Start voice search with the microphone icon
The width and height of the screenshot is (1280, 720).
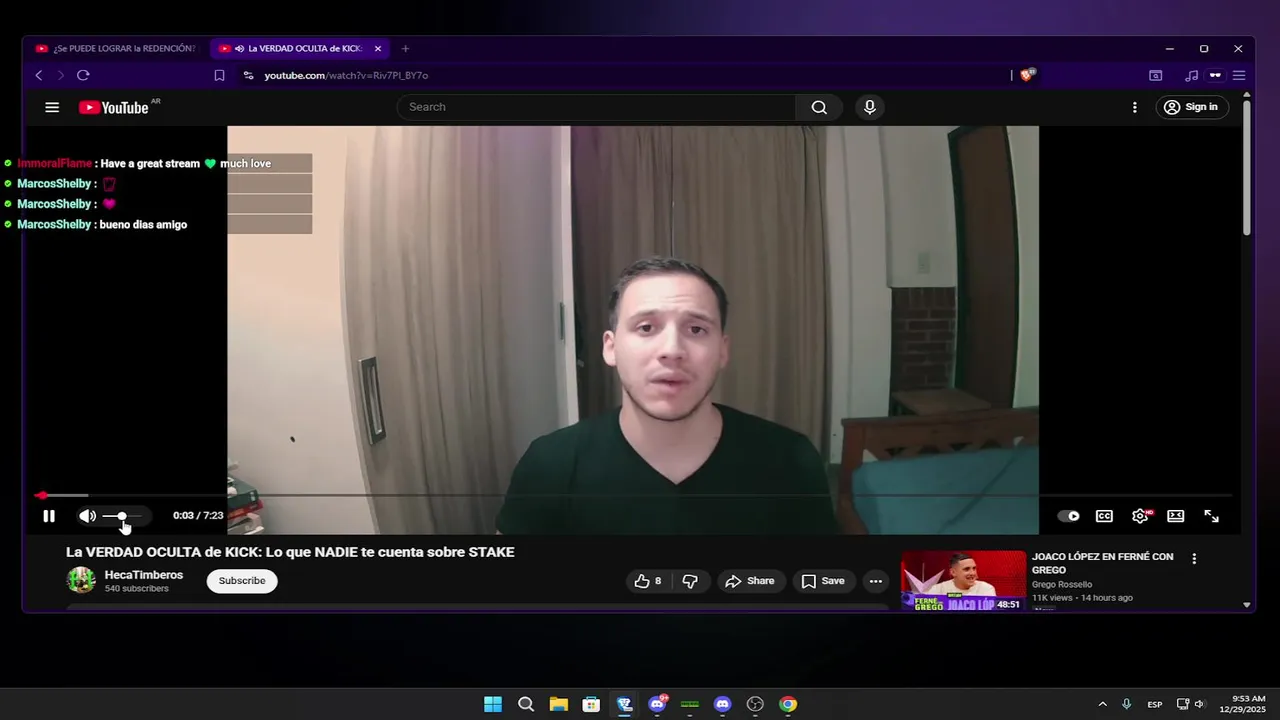[x=870, y=107]
